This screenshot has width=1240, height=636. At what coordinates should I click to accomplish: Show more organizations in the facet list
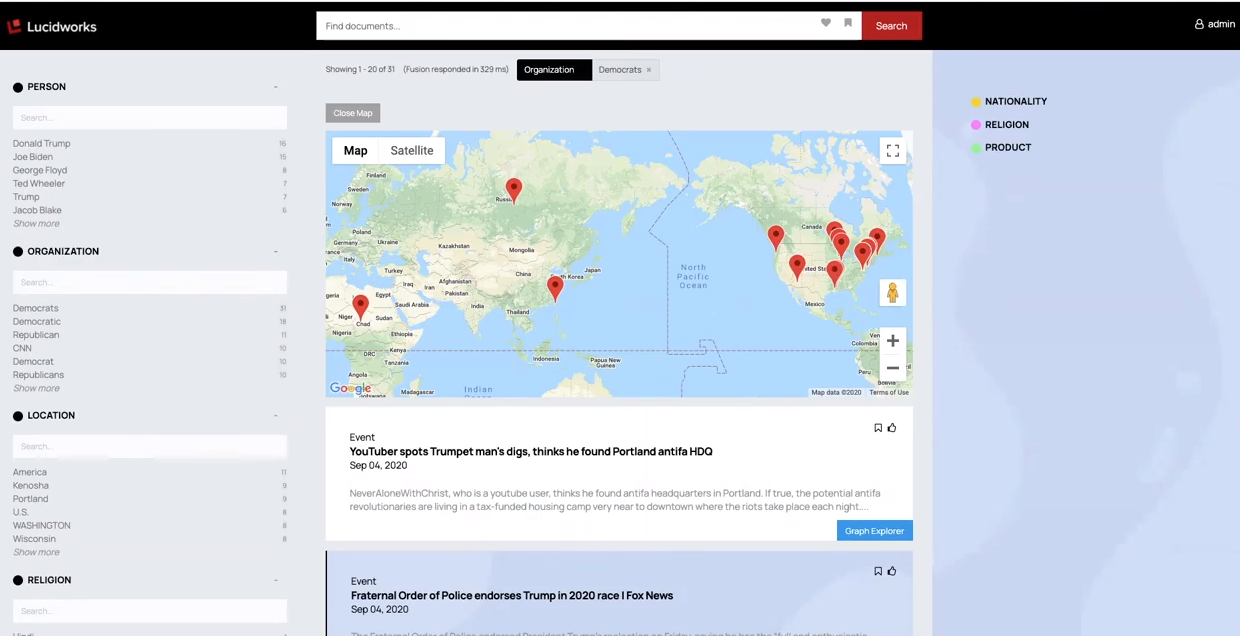(x=36, y=388)
